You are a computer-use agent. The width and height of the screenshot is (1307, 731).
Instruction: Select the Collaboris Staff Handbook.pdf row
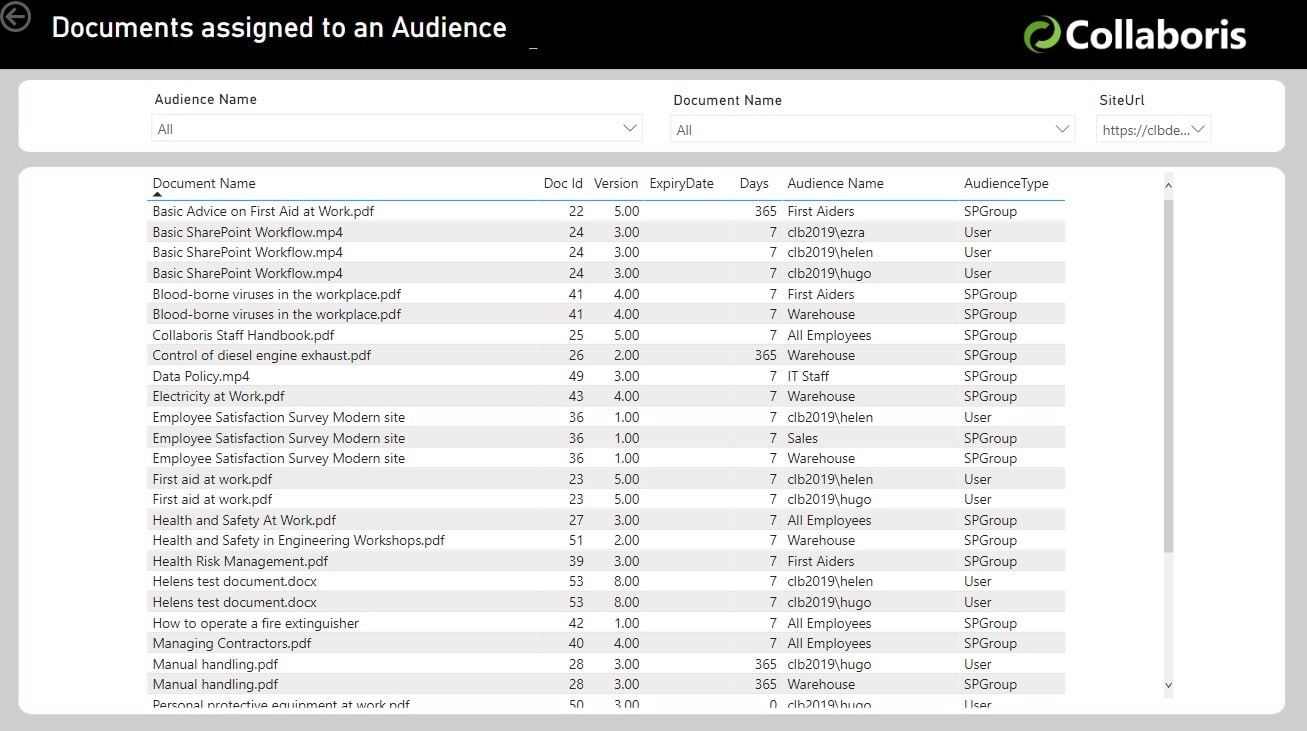(400, 335)
